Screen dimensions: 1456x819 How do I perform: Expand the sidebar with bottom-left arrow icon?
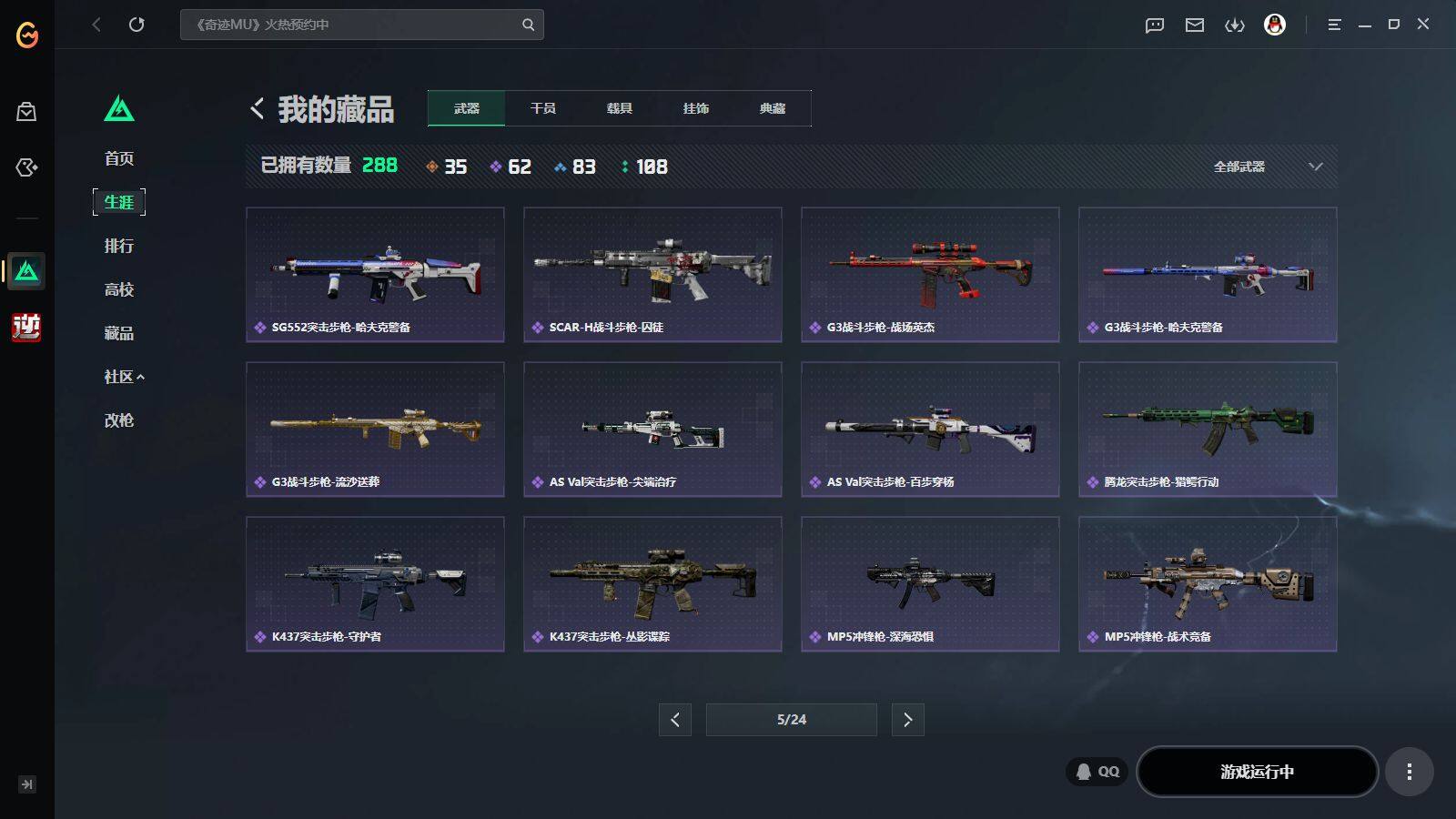(x=27, y=784)
